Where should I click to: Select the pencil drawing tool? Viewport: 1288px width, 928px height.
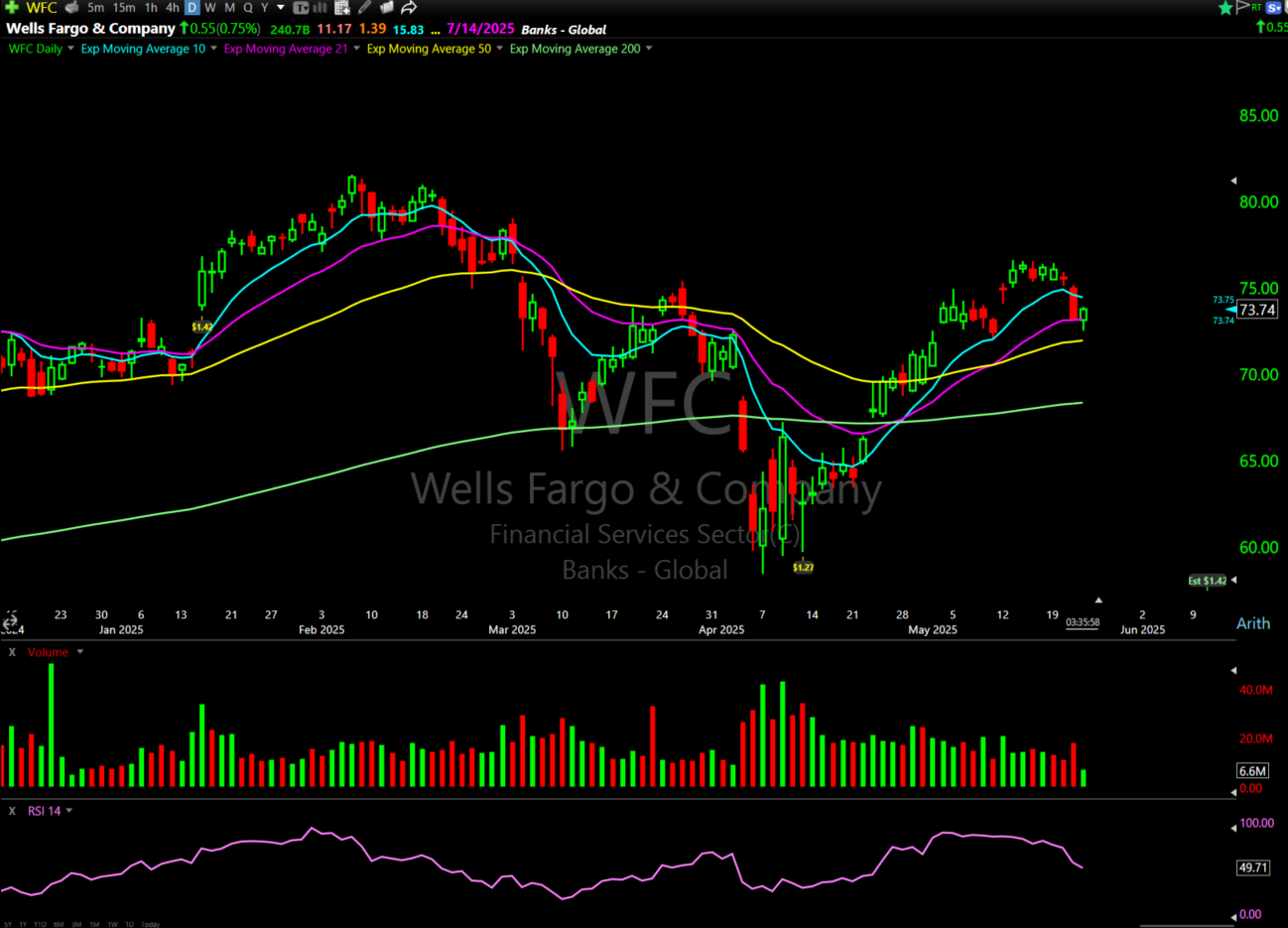[365, 7]
